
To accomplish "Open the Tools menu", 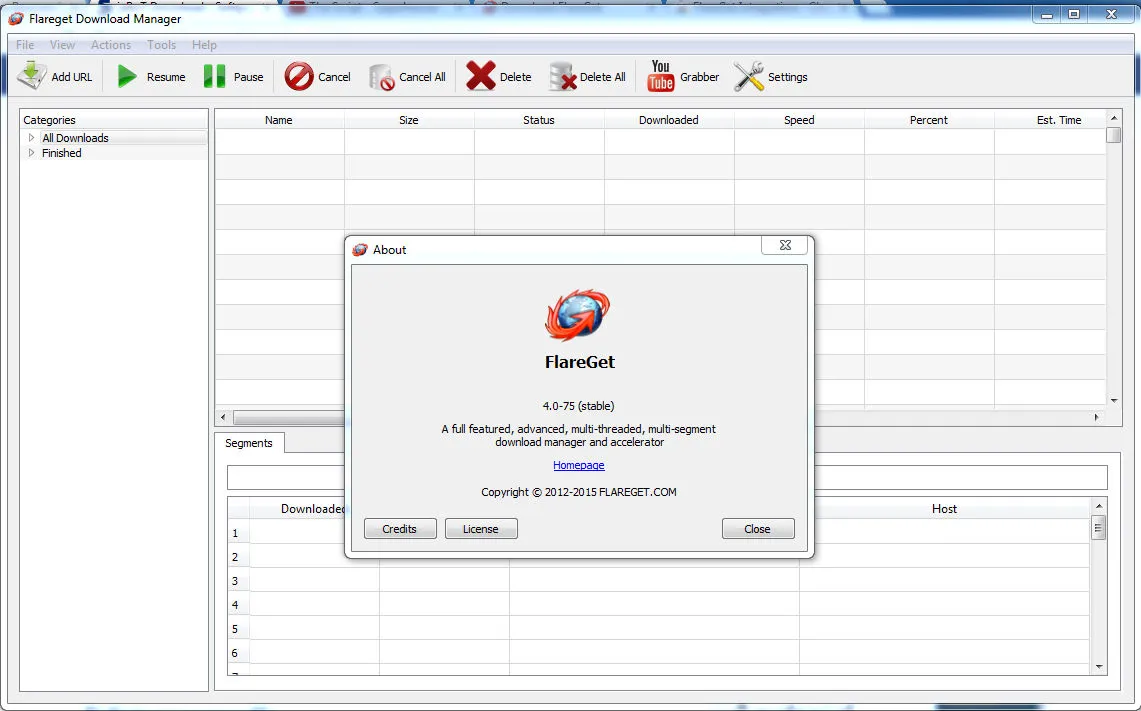I will tap(162, 45).
